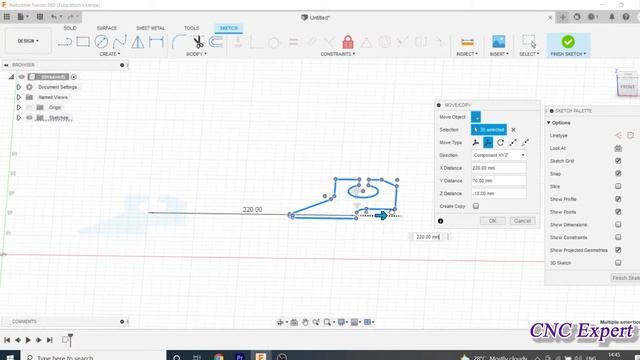This screenshot has height=360, width=640.
Task: Open the Insert image tool
Action: (498, 42)
